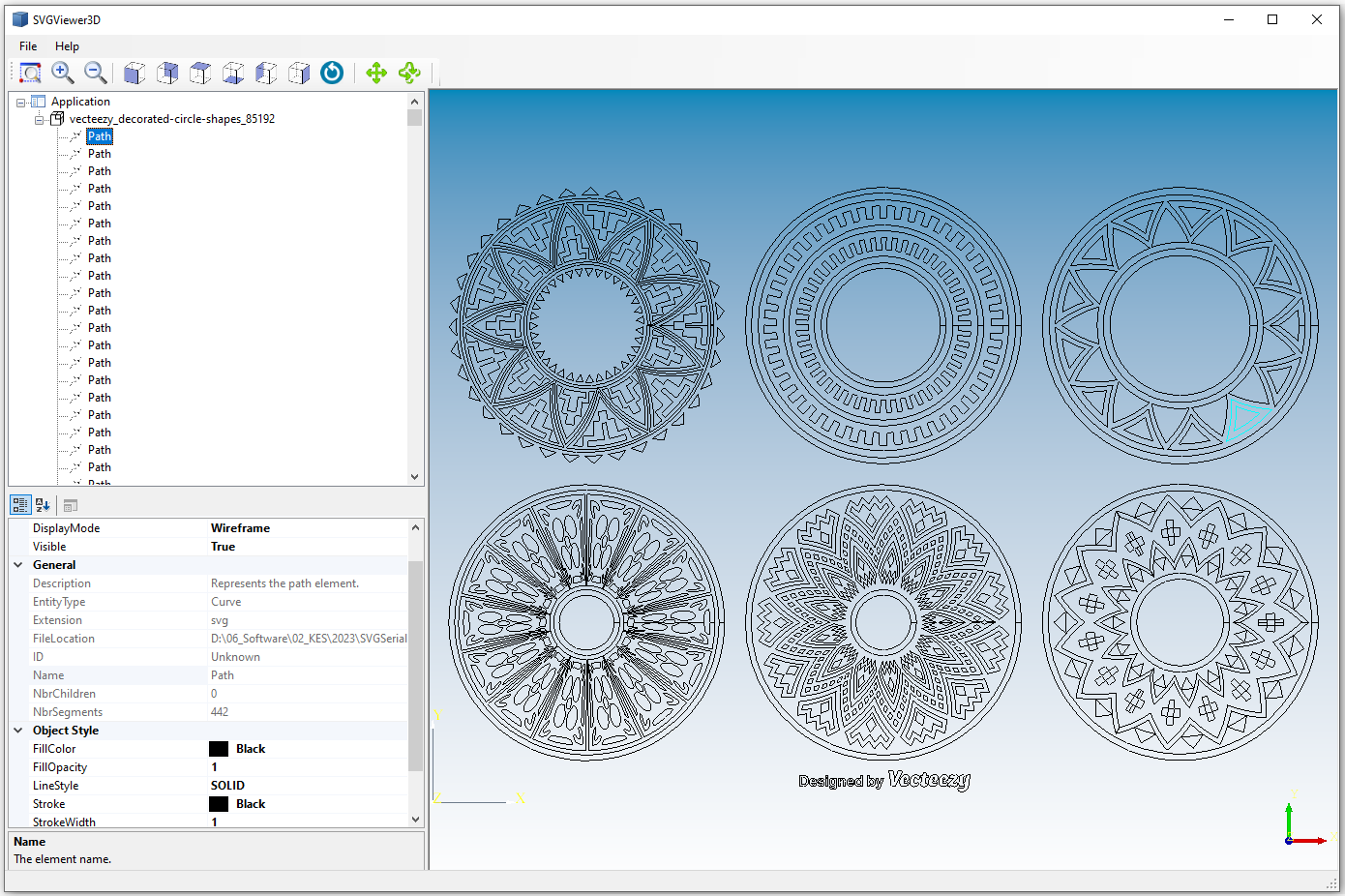Reset view with blue circular arrow
The image size is (1345, 896).
[332, 73]
